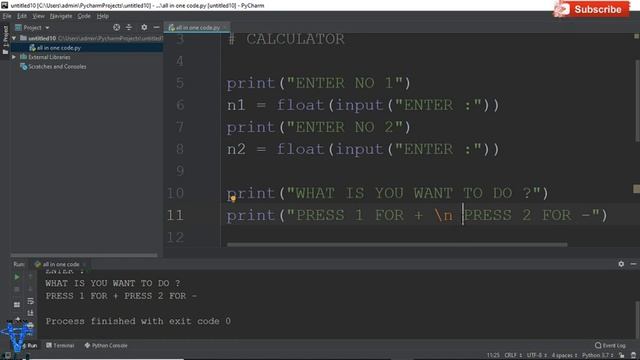Click the restore layout icon in Run panel
The width and height of the screenshot is (640, 360).
[x=17, y=305]
